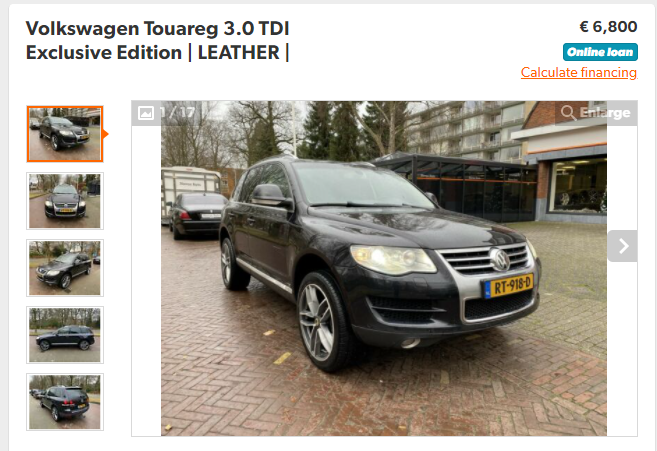The width and height of the screenshot is (657, 451).
Task: Click the orange arrow marker beside the selected thumbnail
Action: point(106,134)
